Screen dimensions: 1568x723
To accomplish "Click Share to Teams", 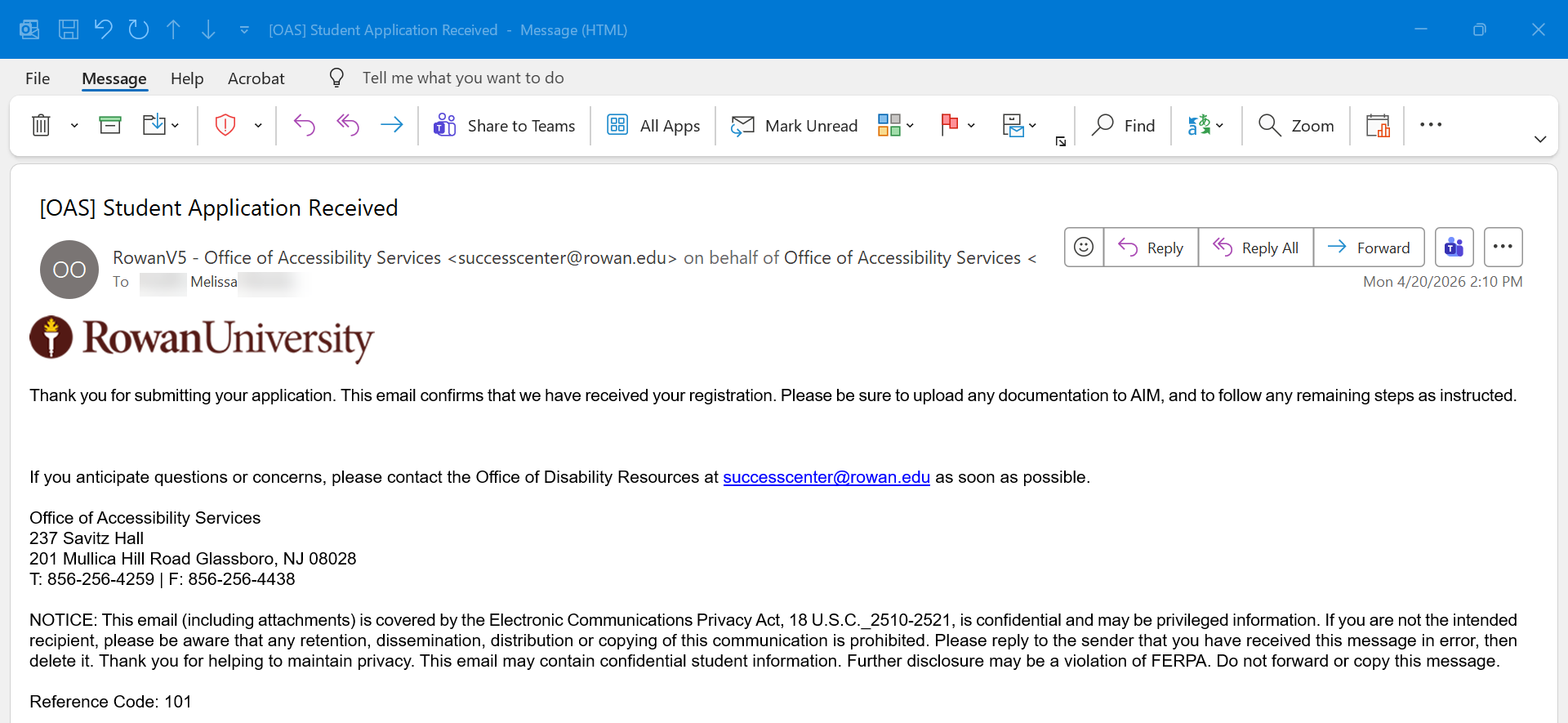I will [505, 125].
